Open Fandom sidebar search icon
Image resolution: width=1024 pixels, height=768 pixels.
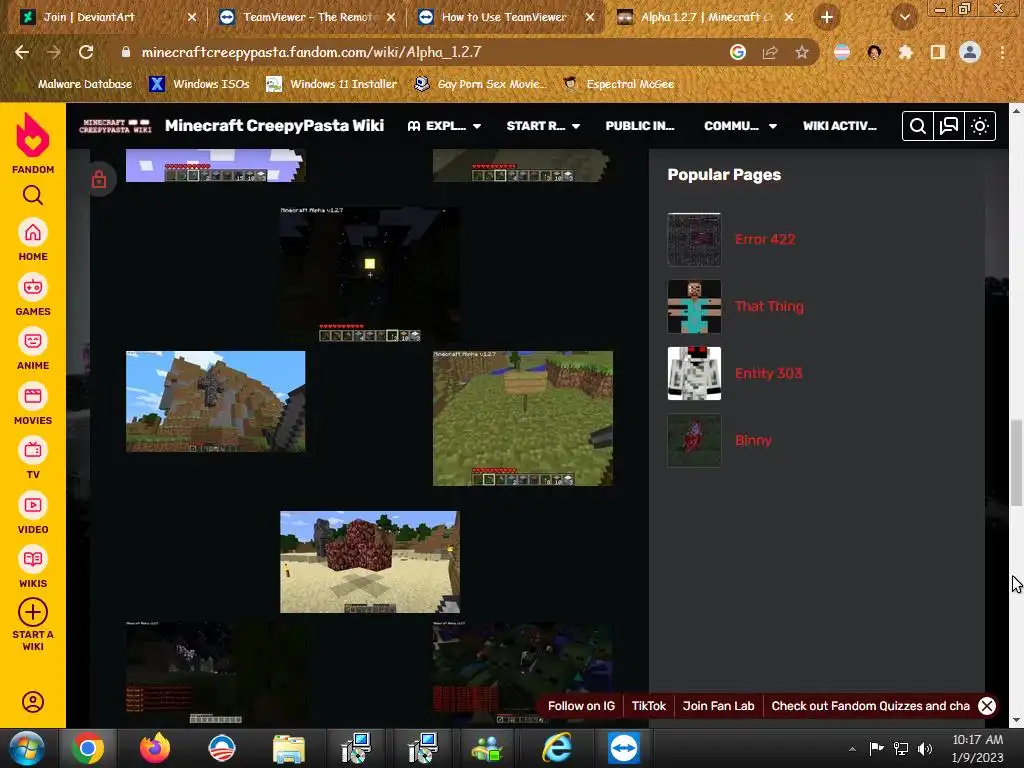[33, 195]
